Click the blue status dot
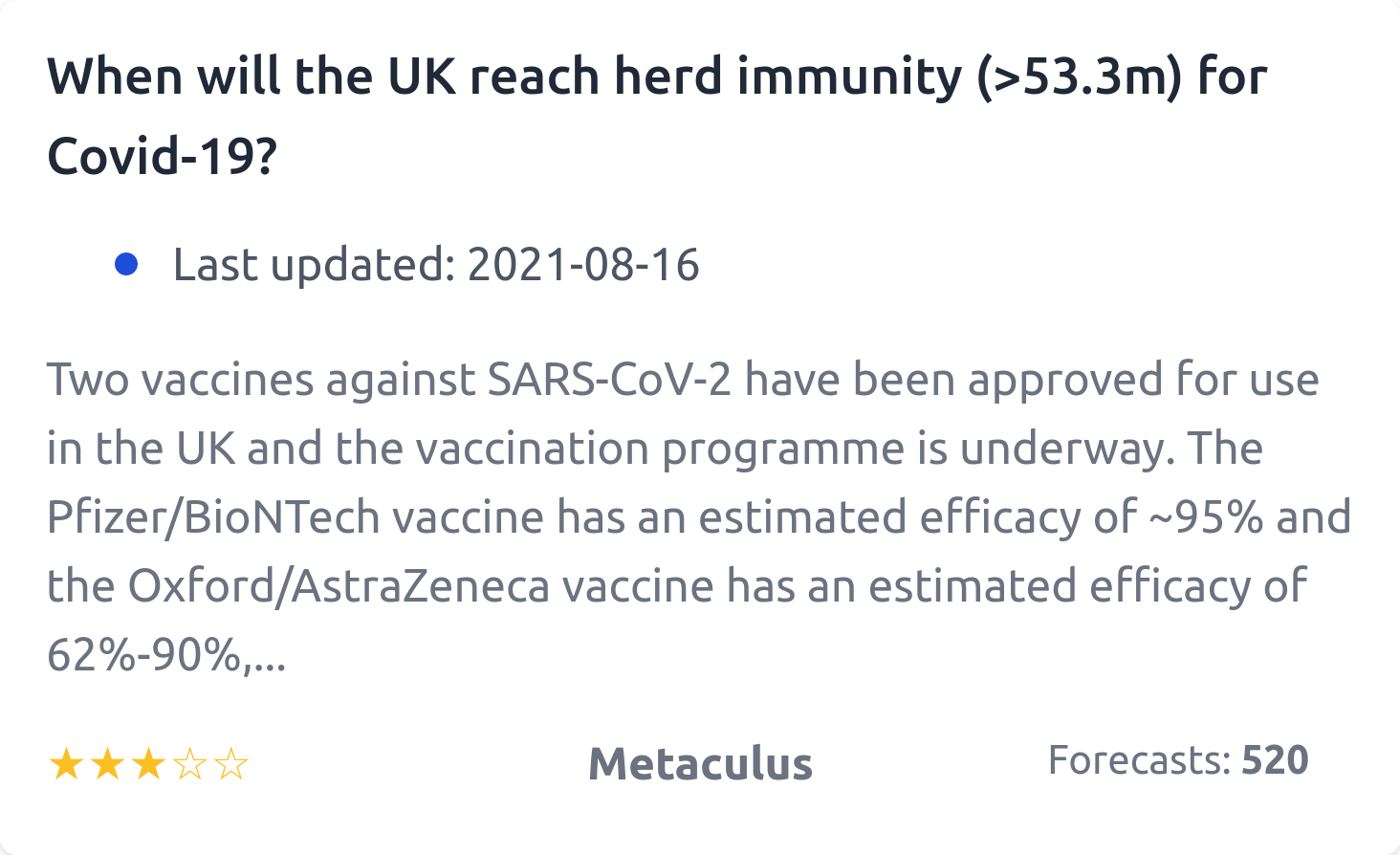Screen dimensions: 1400x855 point(126,264)
